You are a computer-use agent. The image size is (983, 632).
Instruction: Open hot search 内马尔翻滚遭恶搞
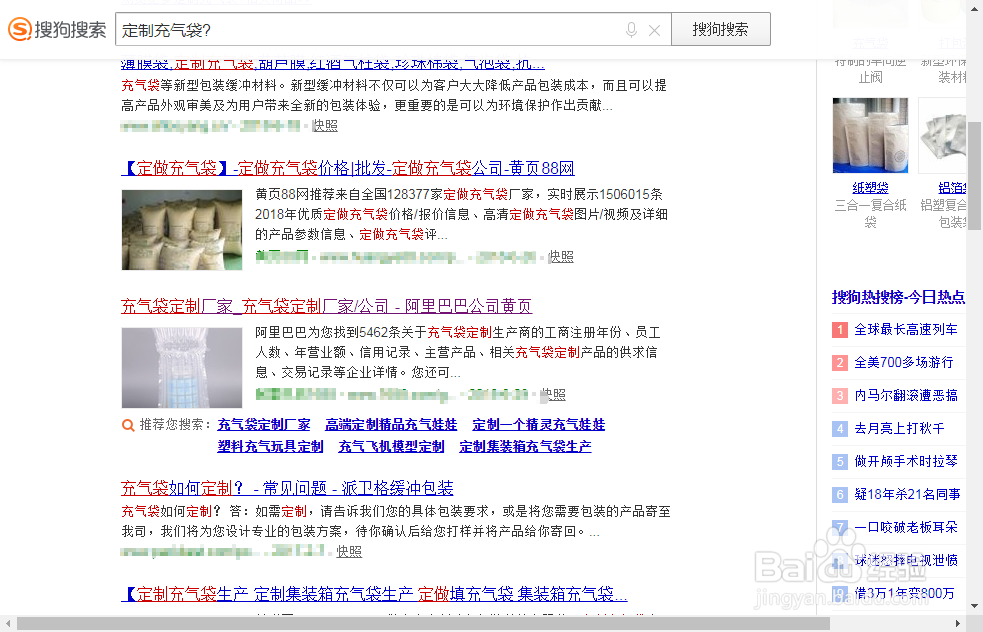click(x=906, y=396)
